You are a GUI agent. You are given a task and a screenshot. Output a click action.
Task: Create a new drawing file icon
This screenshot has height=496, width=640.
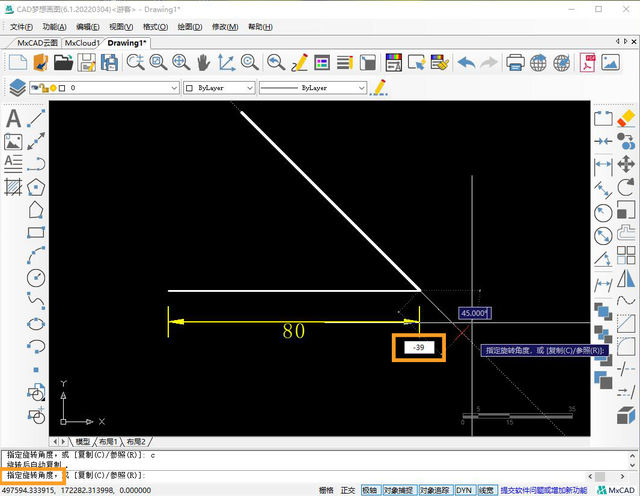pos(18,63)
